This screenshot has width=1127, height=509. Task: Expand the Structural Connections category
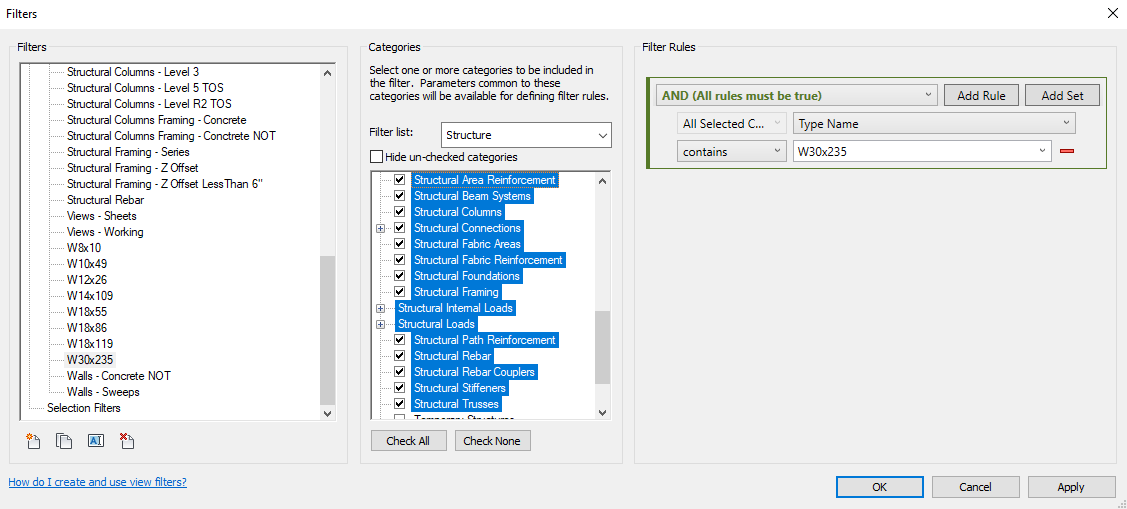coord(380,228)
